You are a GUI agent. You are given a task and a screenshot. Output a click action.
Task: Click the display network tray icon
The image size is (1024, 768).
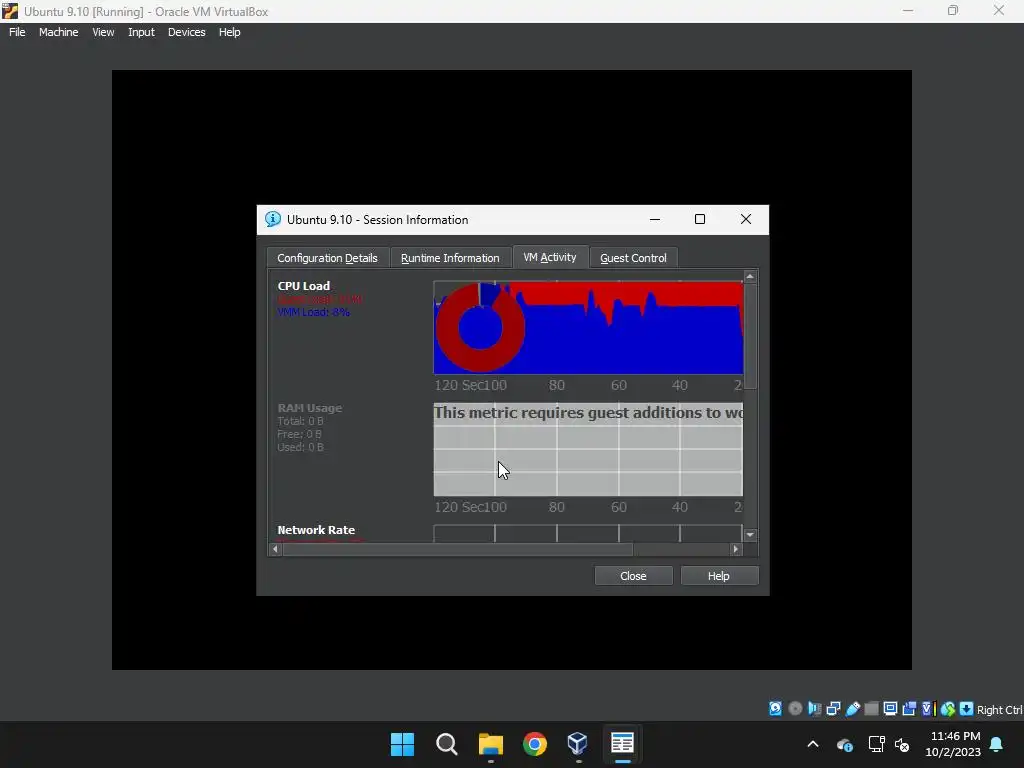point(876,744)
